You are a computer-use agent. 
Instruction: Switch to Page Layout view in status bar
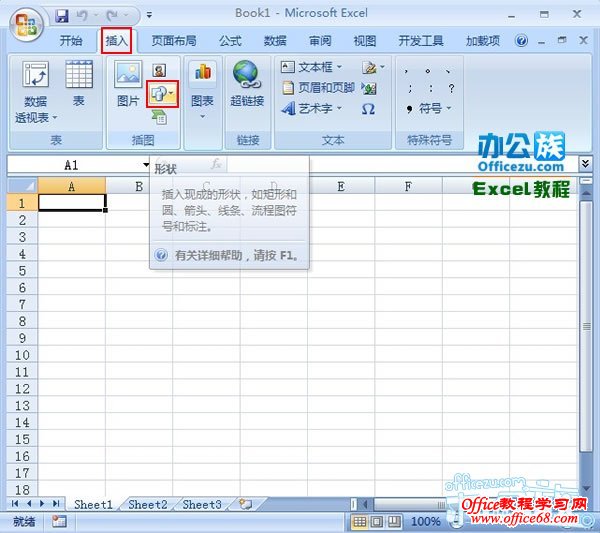tap(379, 522)
